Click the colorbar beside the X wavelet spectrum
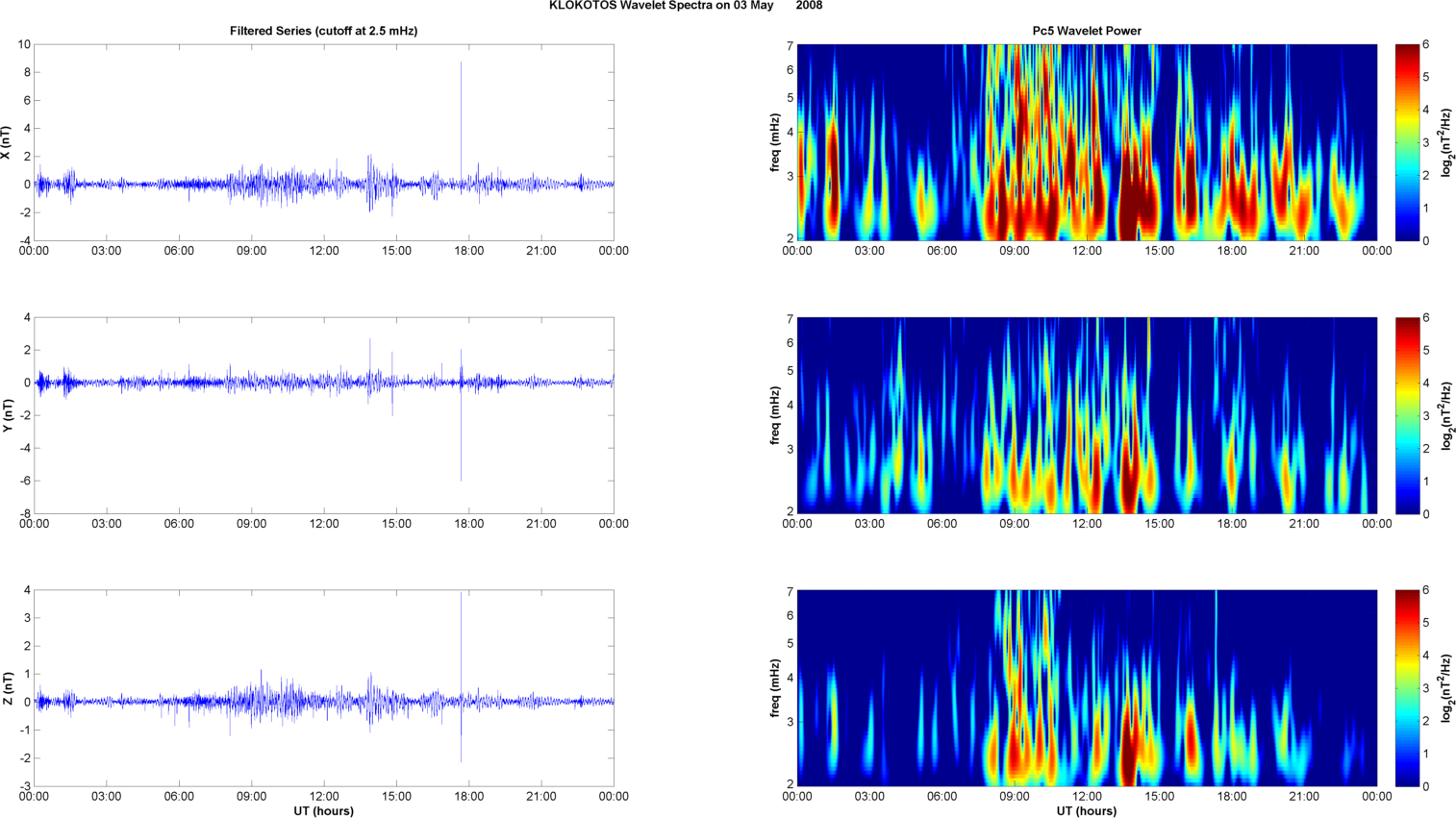The height and width of the screenshot is (818, 1456). pos(1407,142)
